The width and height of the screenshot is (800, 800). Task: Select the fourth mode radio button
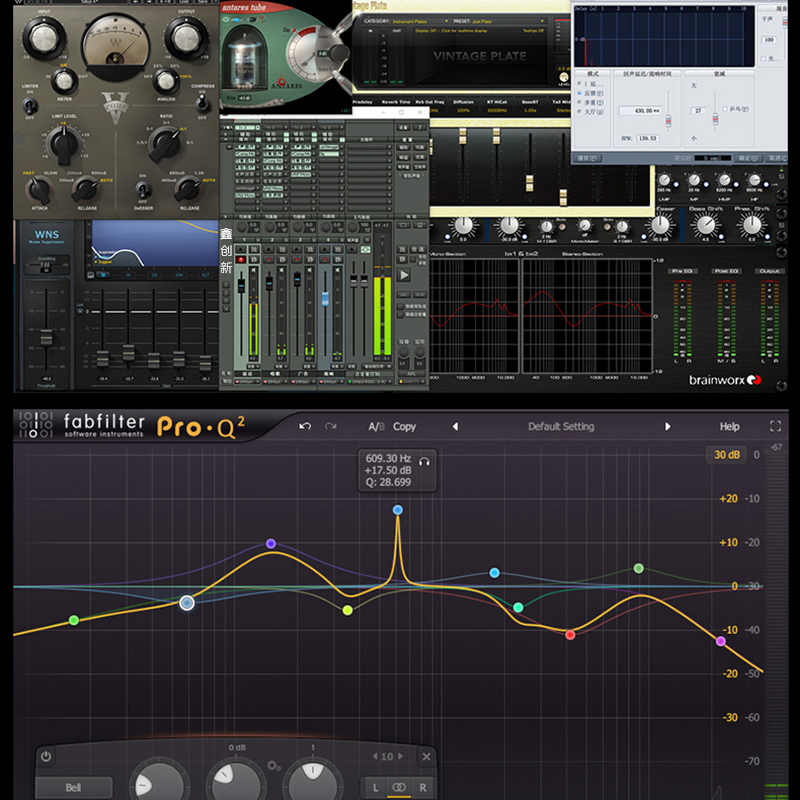tap(580, 111)
